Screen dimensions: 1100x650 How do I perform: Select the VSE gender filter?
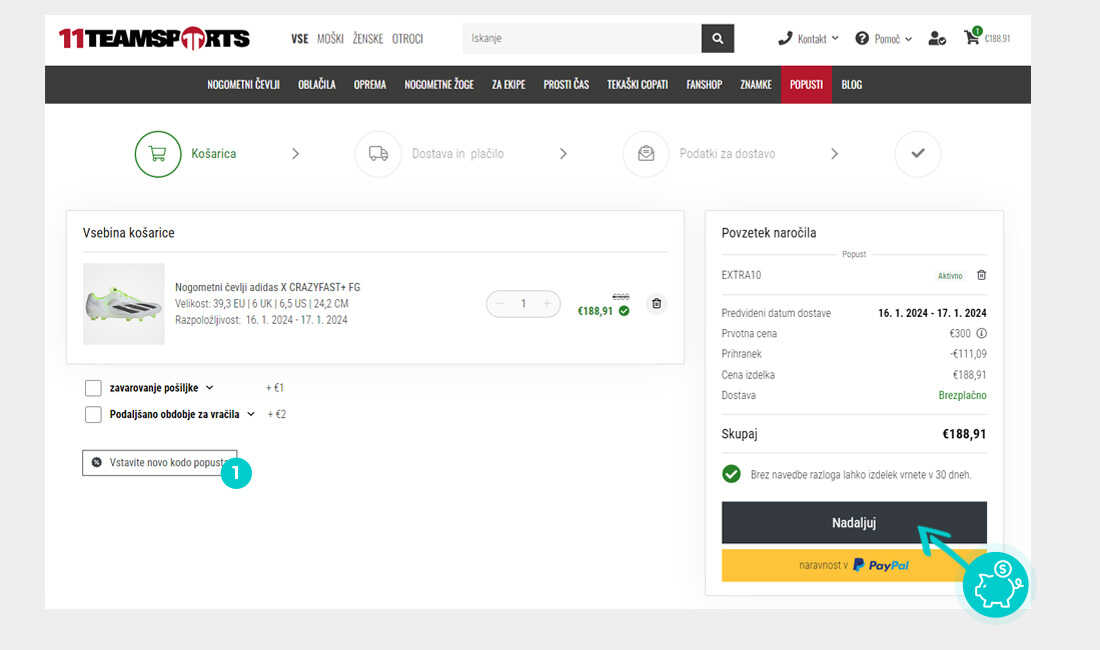coord(300,39)
